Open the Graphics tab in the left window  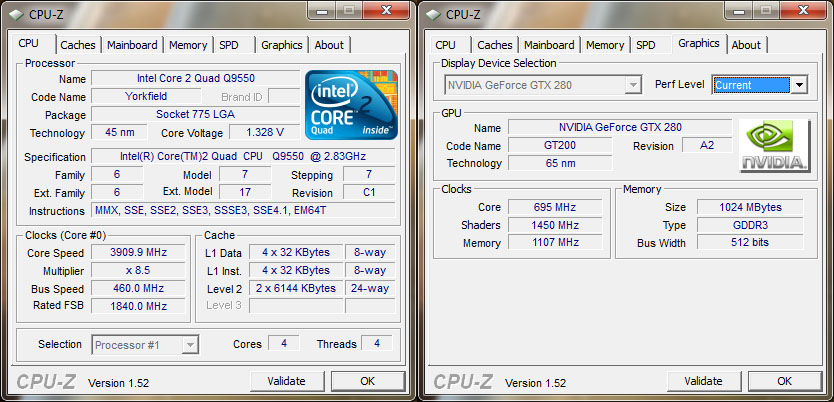pos(281,45)
